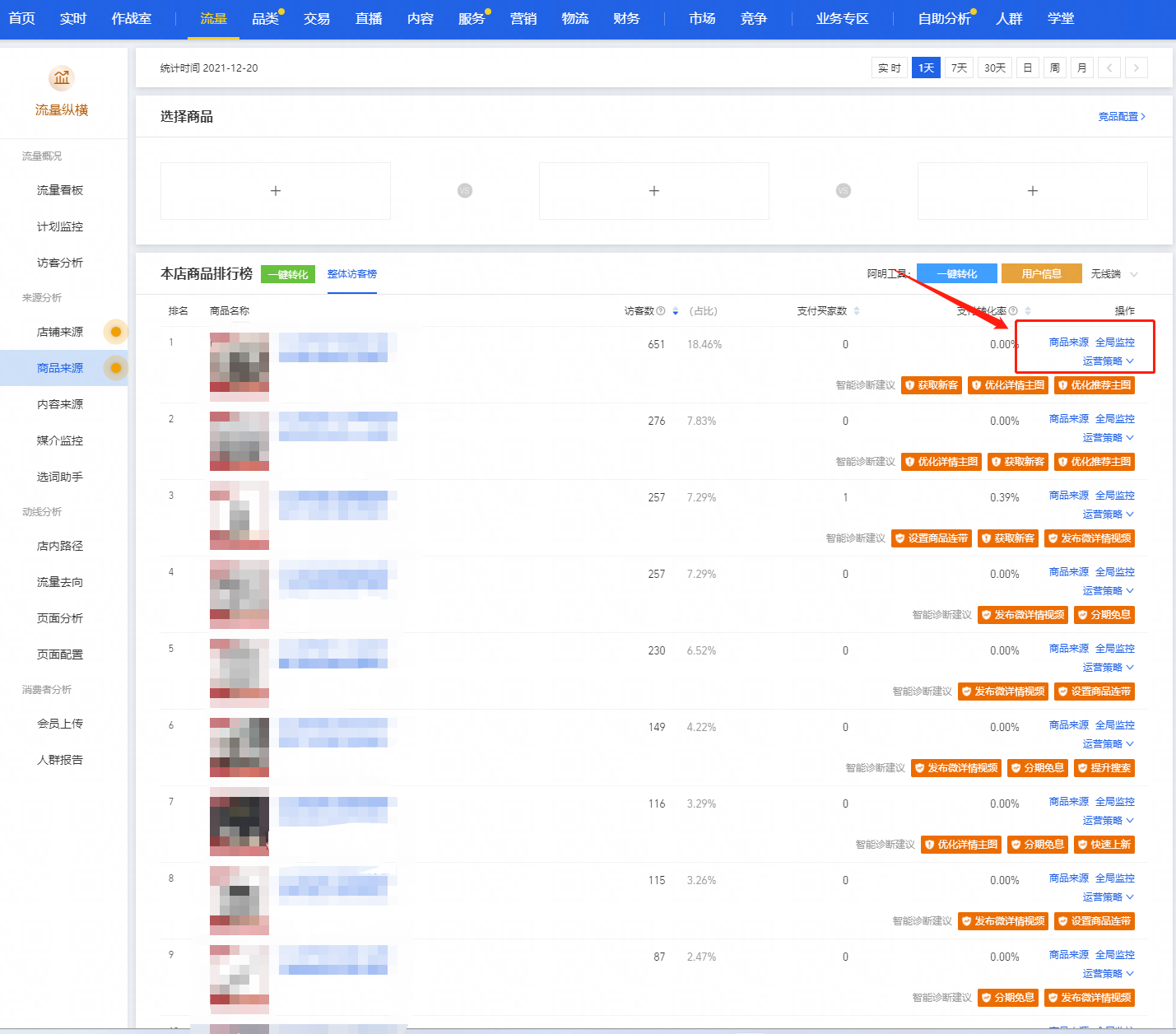The height and width of the screenshot is (1034, 1176).
Task: Select the 7天 date range
Action: tap(960, 68)
